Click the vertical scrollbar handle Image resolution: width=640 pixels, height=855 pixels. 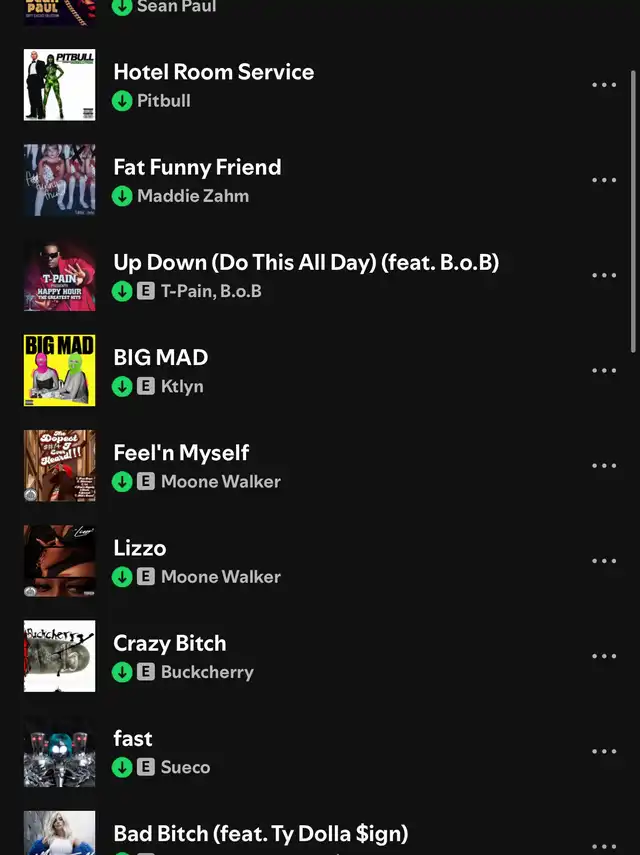pyautogui.click(x=633, y=211)
